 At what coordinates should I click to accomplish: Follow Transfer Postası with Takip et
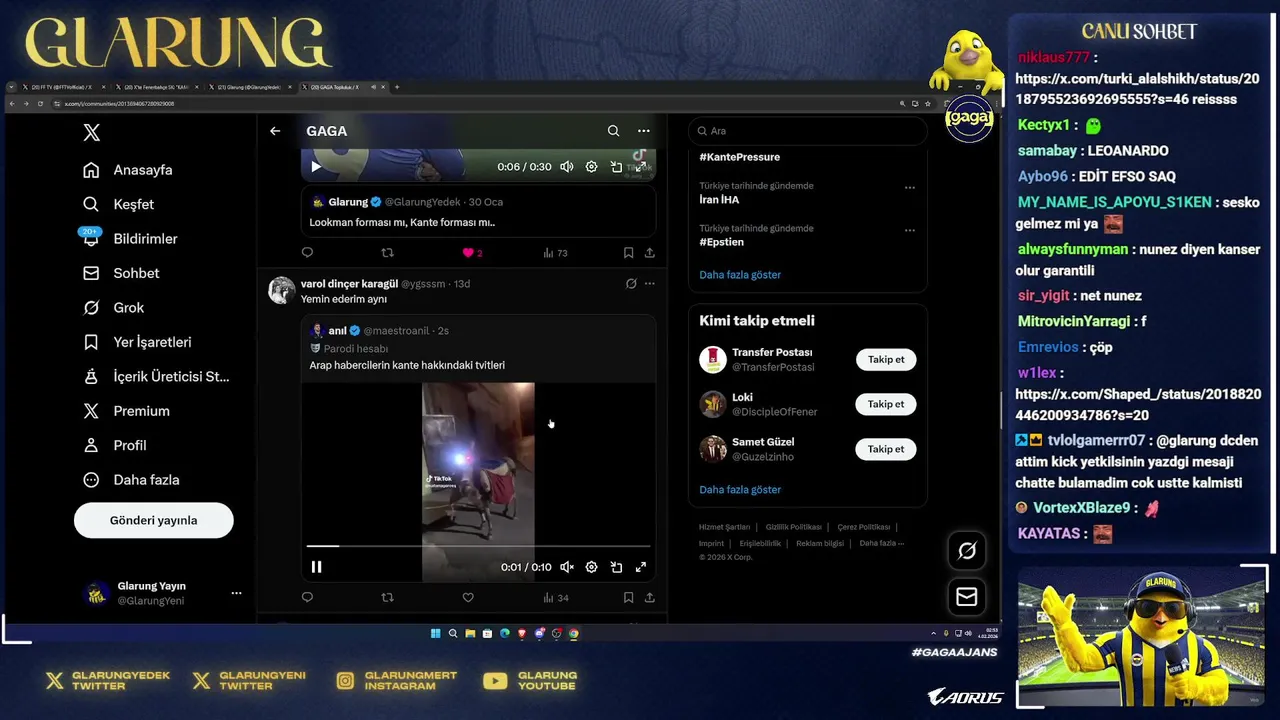point(885,360)
